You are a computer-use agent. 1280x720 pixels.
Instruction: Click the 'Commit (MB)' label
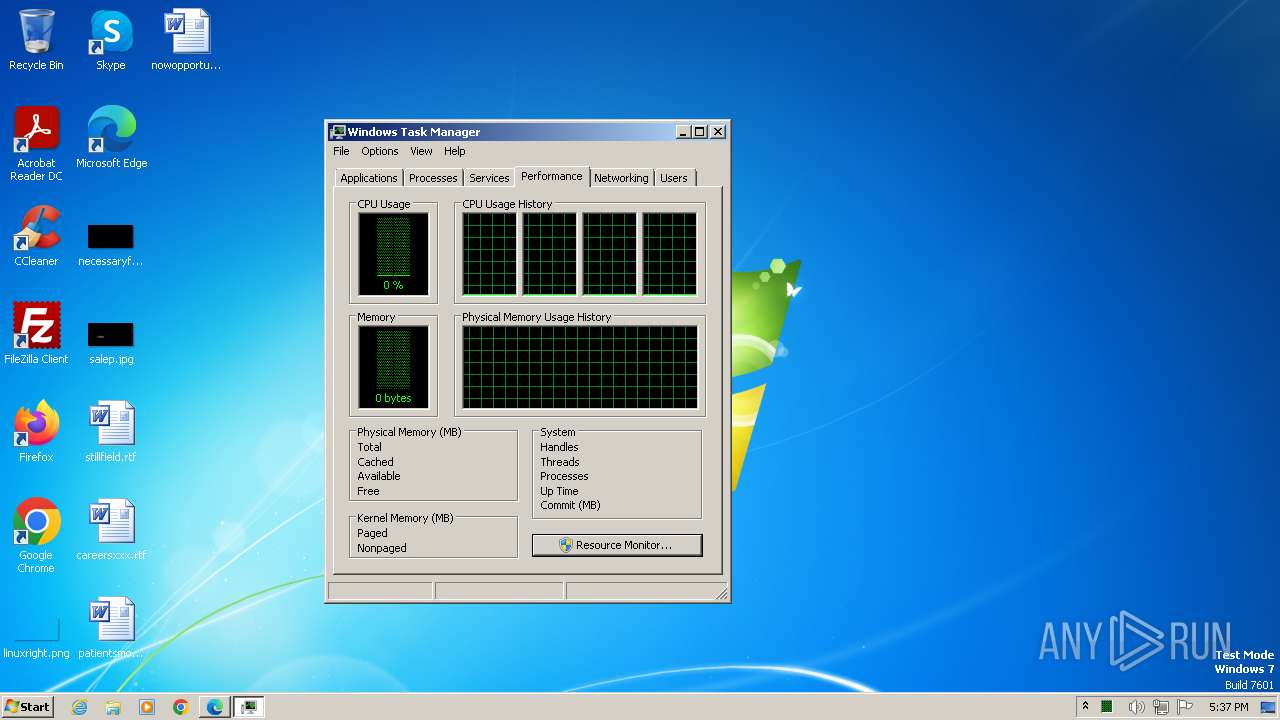coord(570,505)
